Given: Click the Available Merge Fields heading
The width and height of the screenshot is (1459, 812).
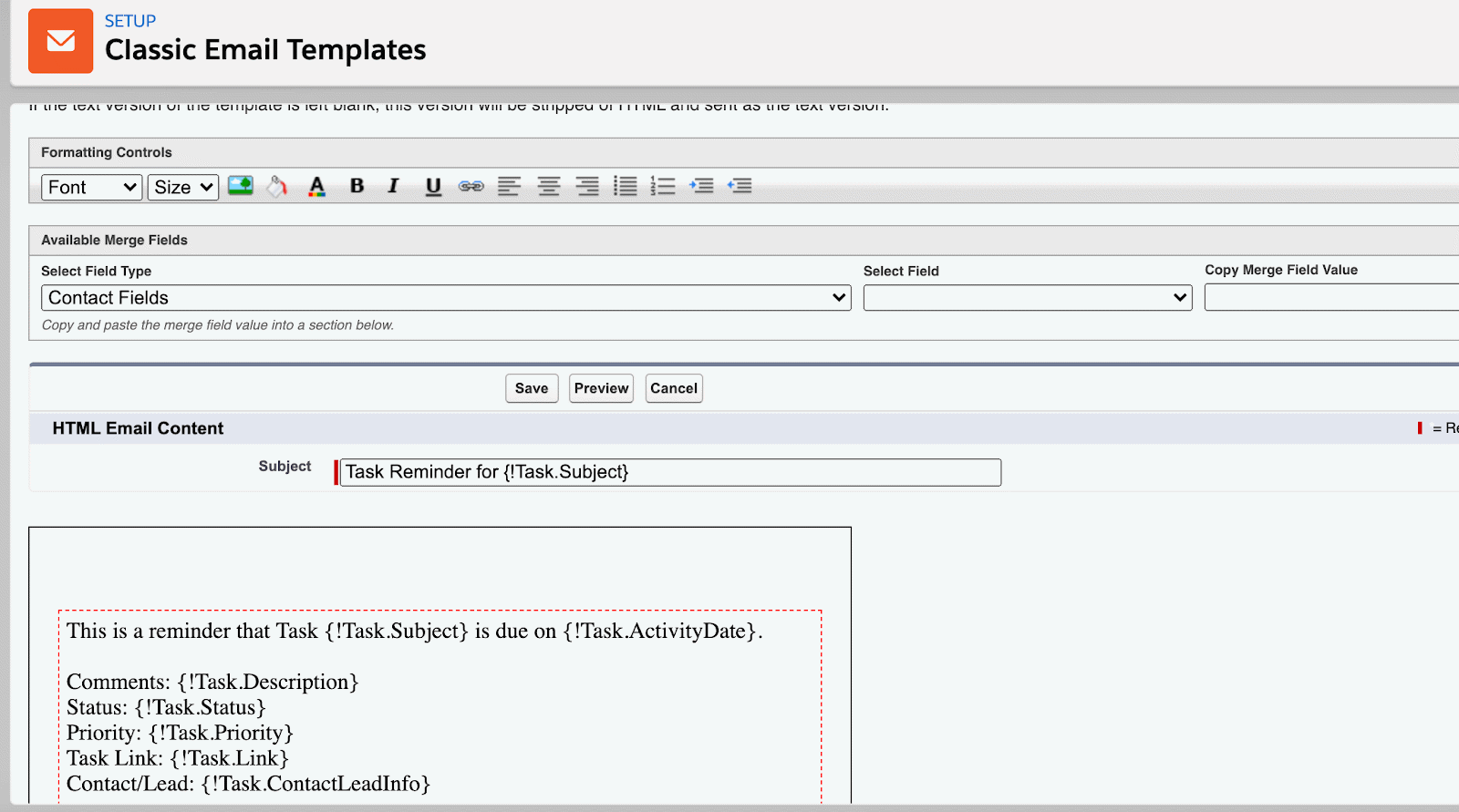Looking at the screenshot, I should click(114, 240).
